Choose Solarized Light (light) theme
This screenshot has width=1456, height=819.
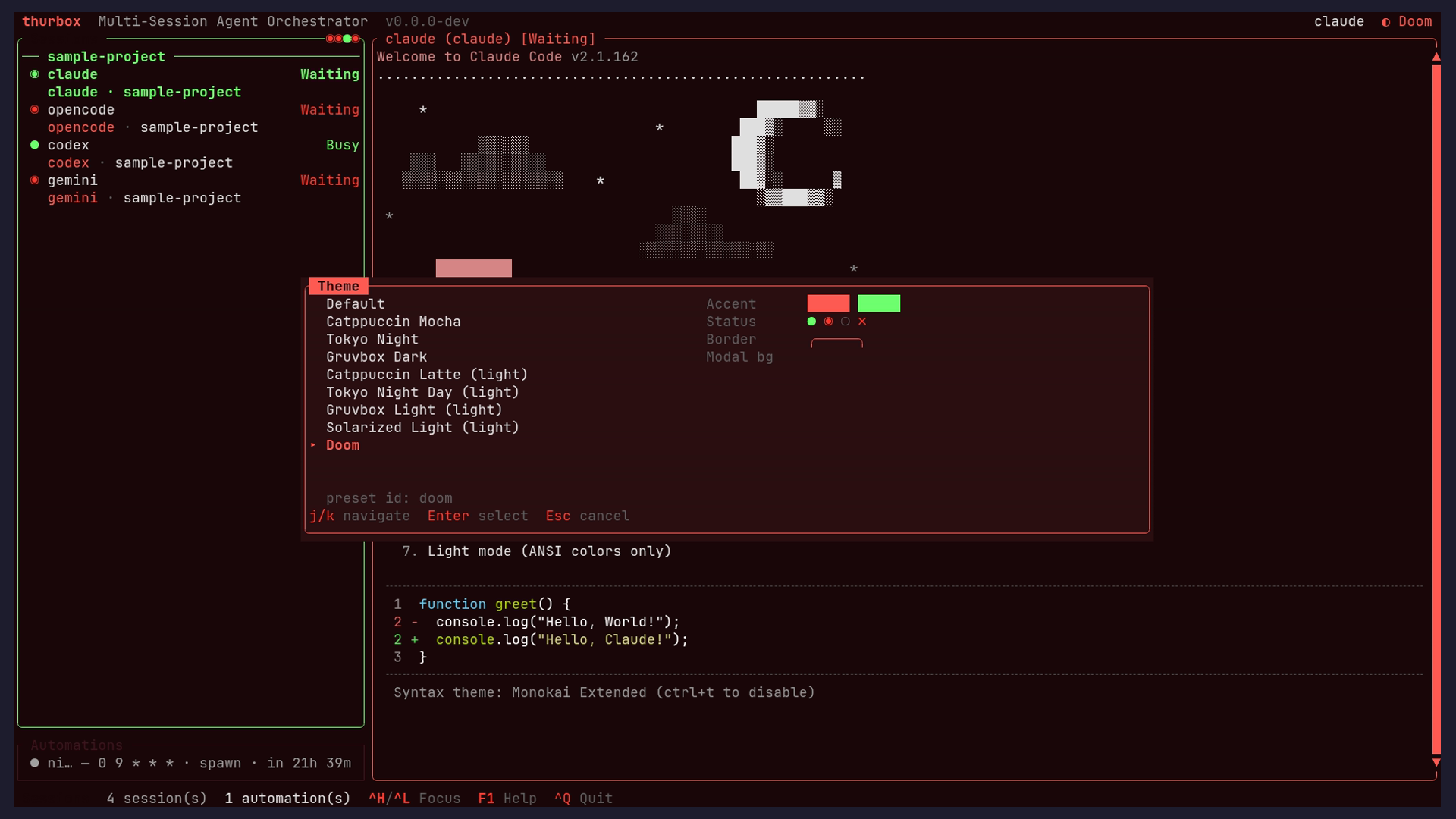(422, 428)
